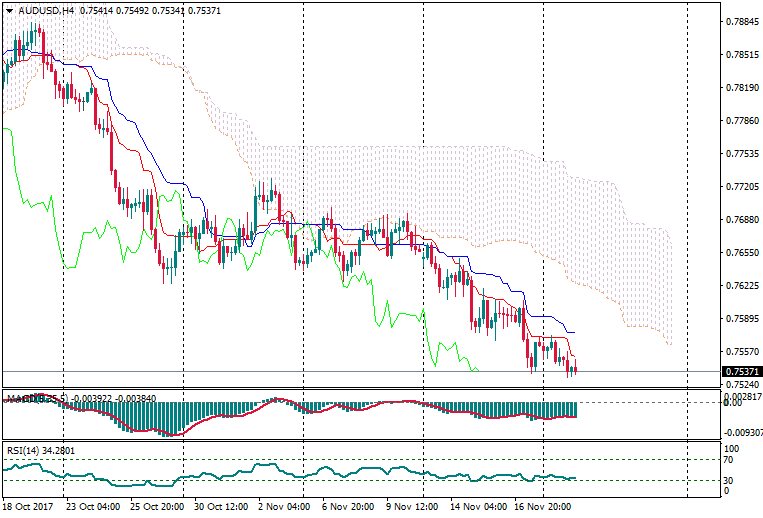Screen dimensions: 763x518
Task: Select the 18 Oct 2017 date label
Action: [28, 507]
